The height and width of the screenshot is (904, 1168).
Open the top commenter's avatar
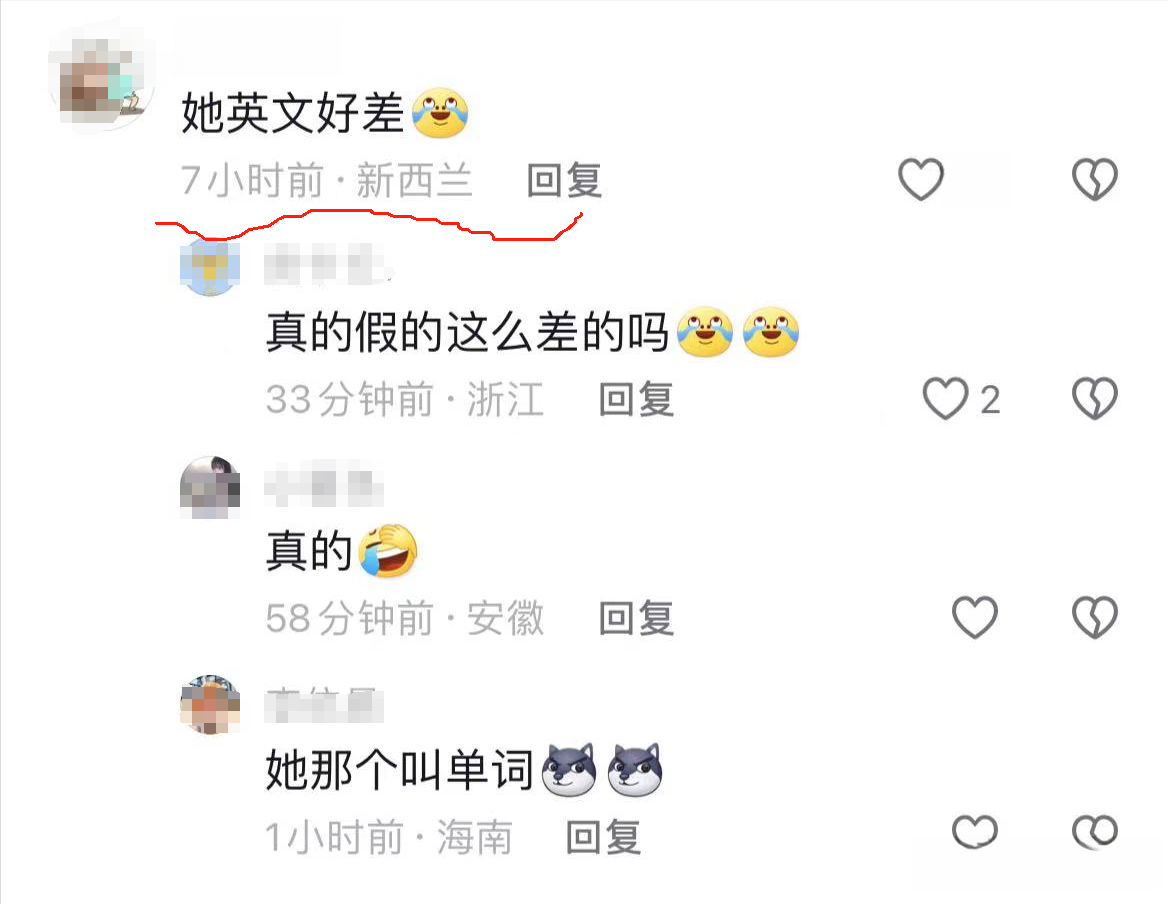click(x=101, y=78)
